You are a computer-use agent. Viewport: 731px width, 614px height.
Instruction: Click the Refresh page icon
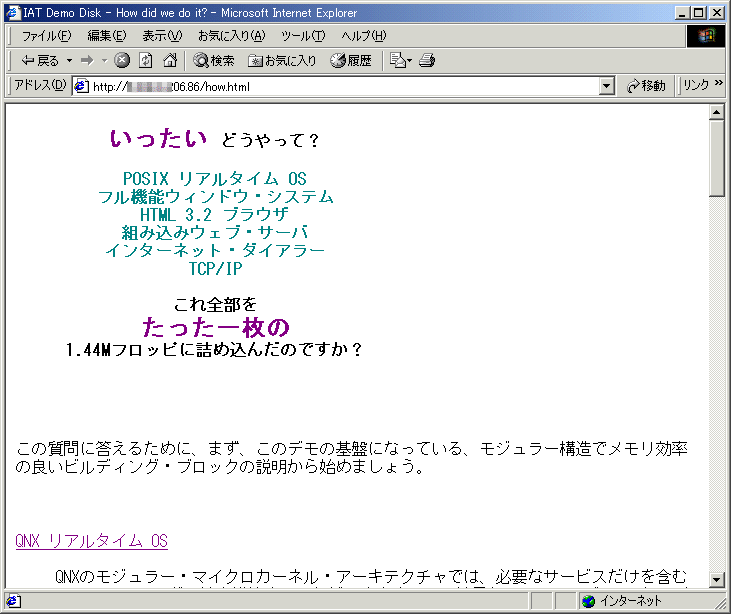point(146,60)
